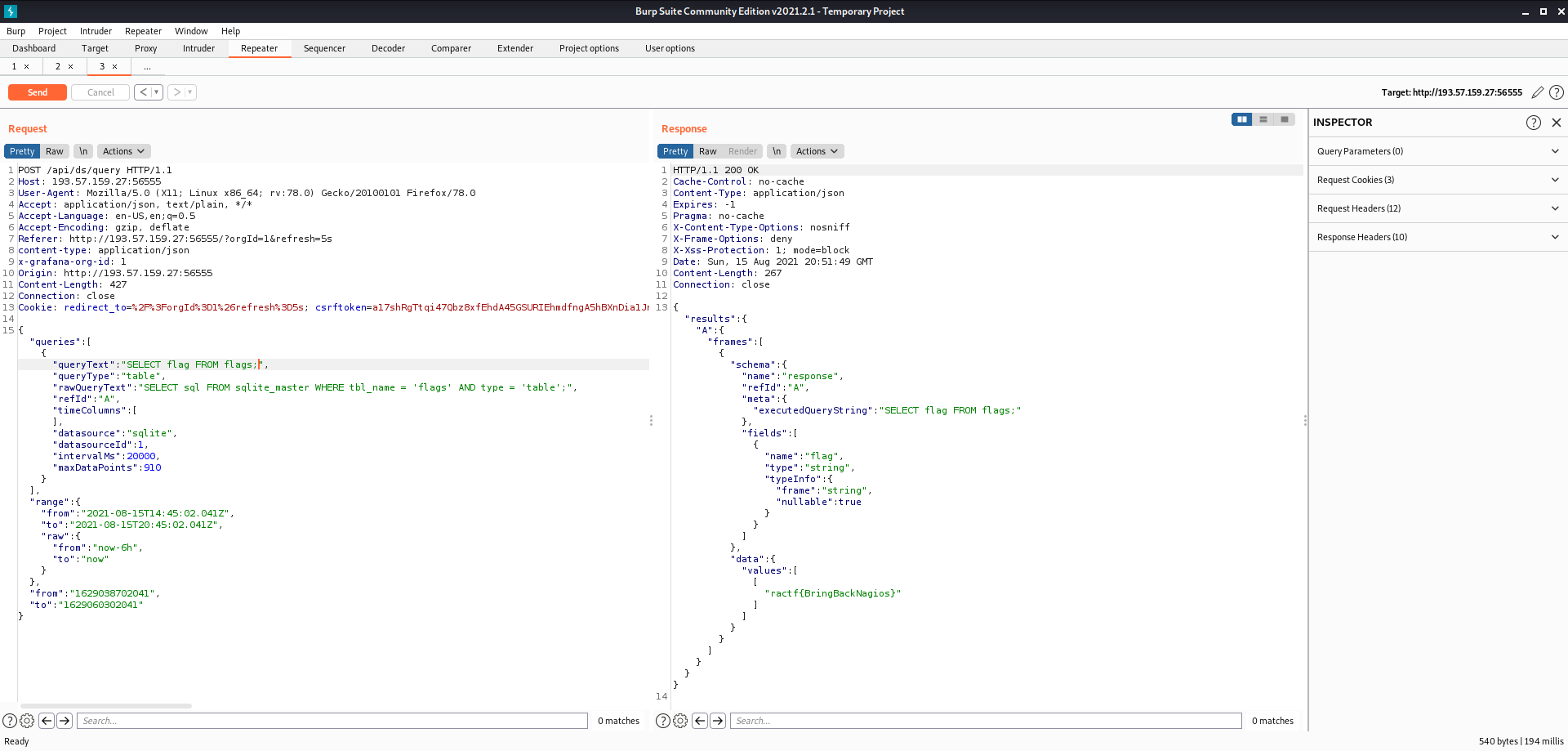The image size is (1568, 751).
Task: Open the Project options tab
Action: click(589, 48)
